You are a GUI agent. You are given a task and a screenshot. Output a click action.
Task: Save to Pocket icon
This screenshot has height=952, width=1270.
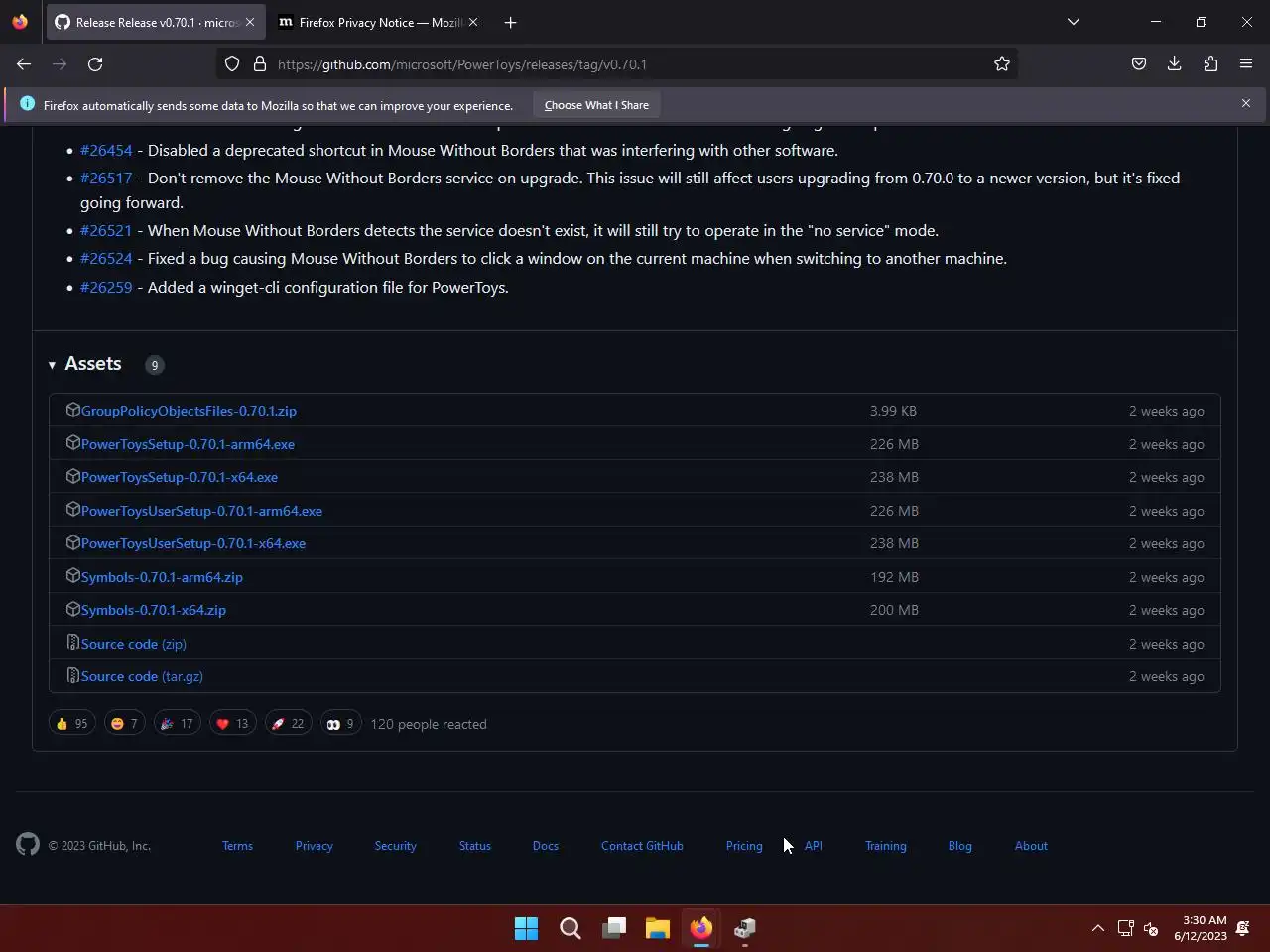1139,64
